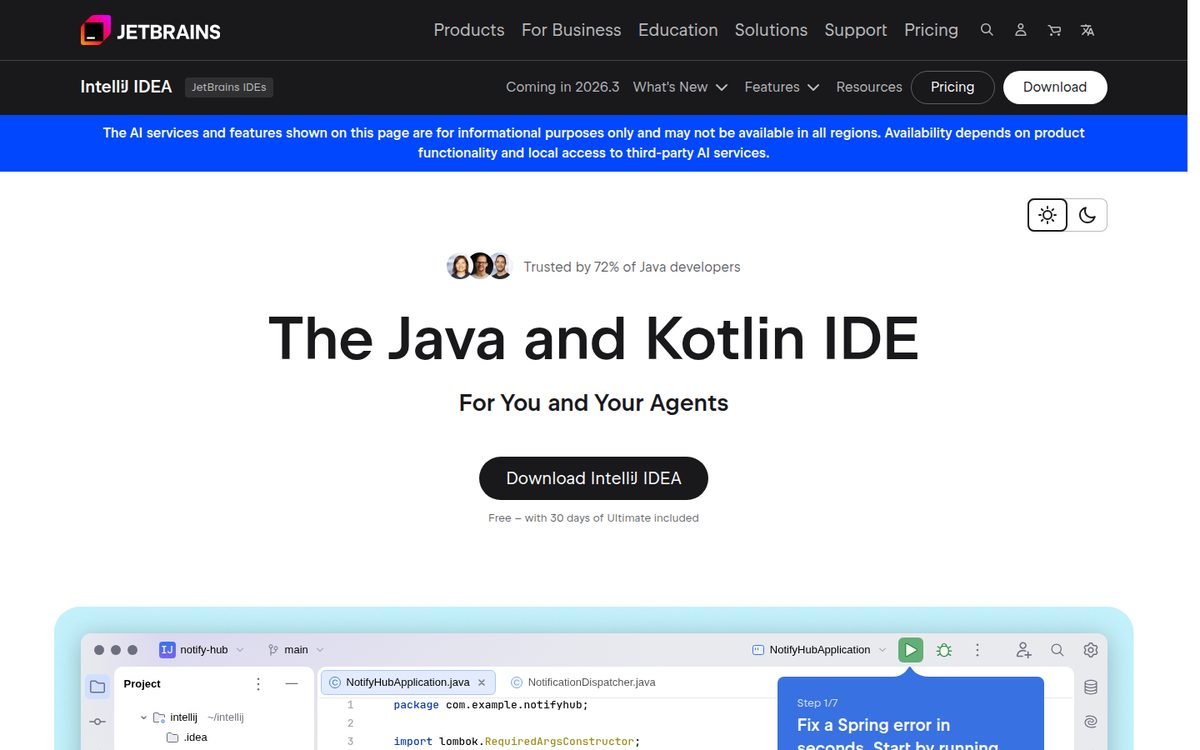
Task: Click the Step 1/7 tooltip label
Action: (x=817, y=703)
